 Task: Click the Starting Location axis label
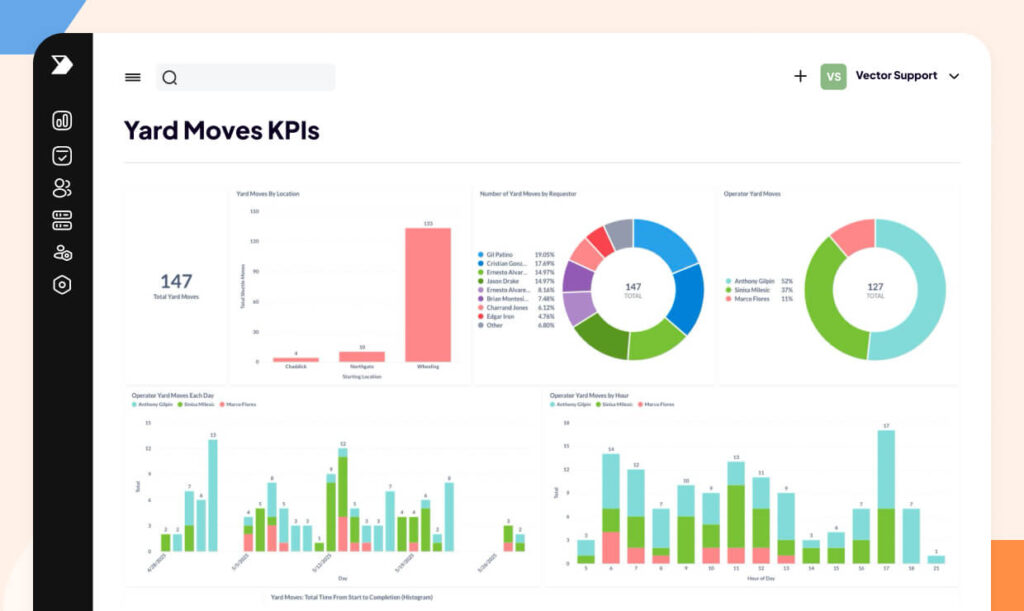362,377
